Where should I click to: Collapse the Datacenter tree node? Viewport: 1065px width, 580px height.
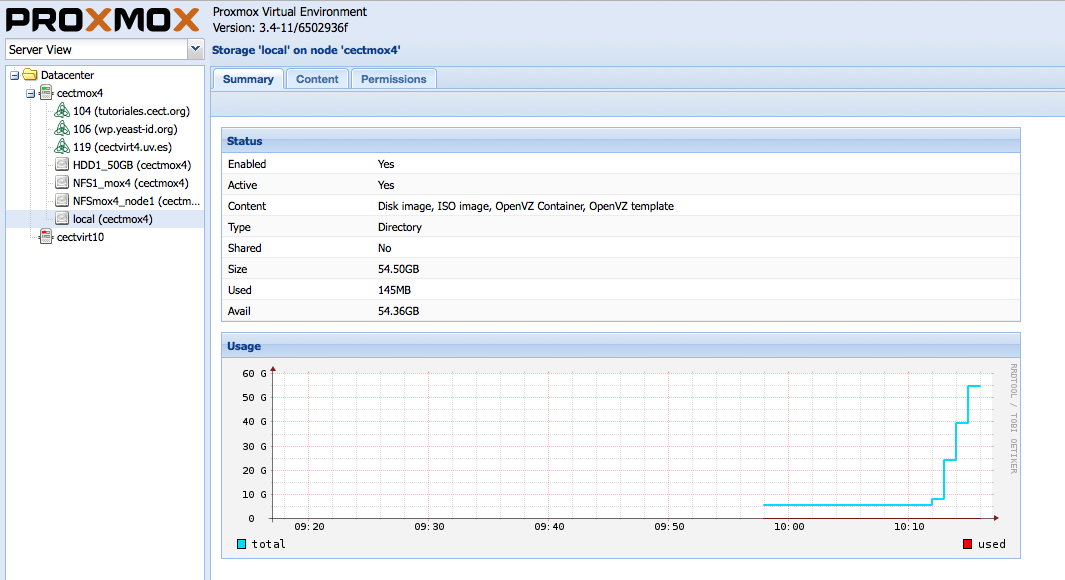(14, 75)
